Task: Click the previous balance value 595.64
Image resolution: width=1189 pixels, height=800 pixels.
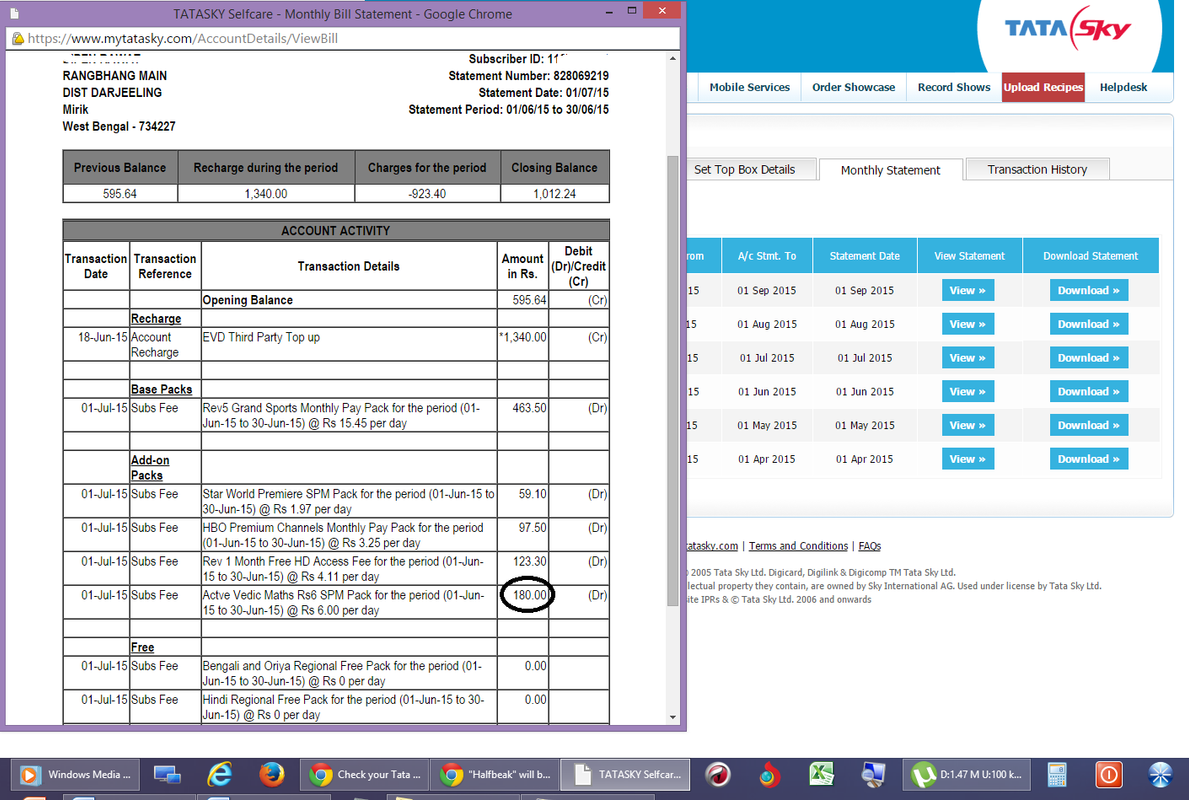Action: (120, 194)
